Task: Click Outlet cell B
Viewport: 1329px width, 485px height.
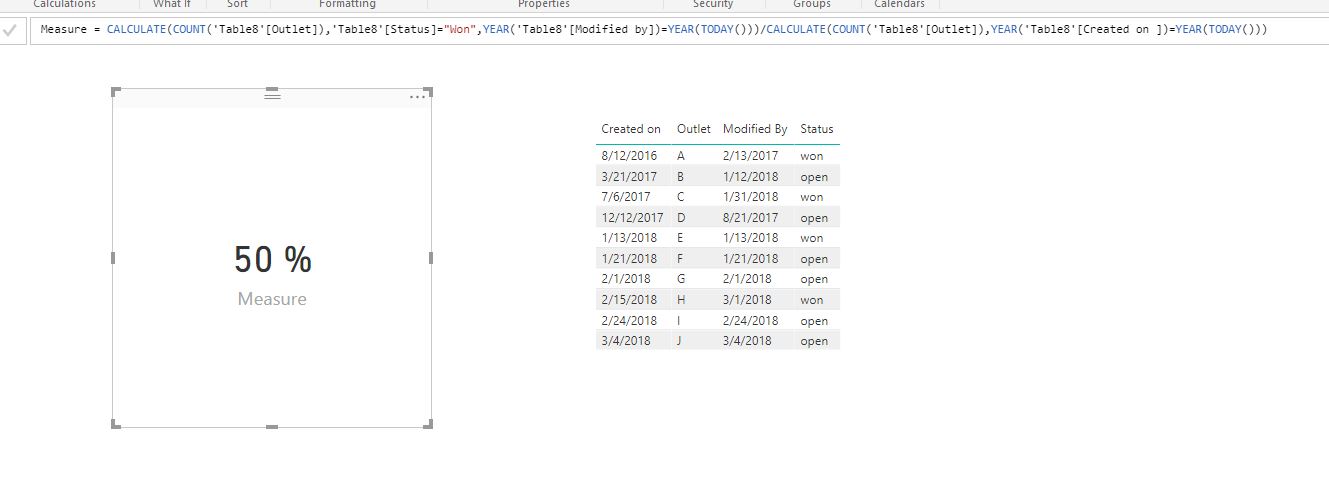Action: (681, 177)
